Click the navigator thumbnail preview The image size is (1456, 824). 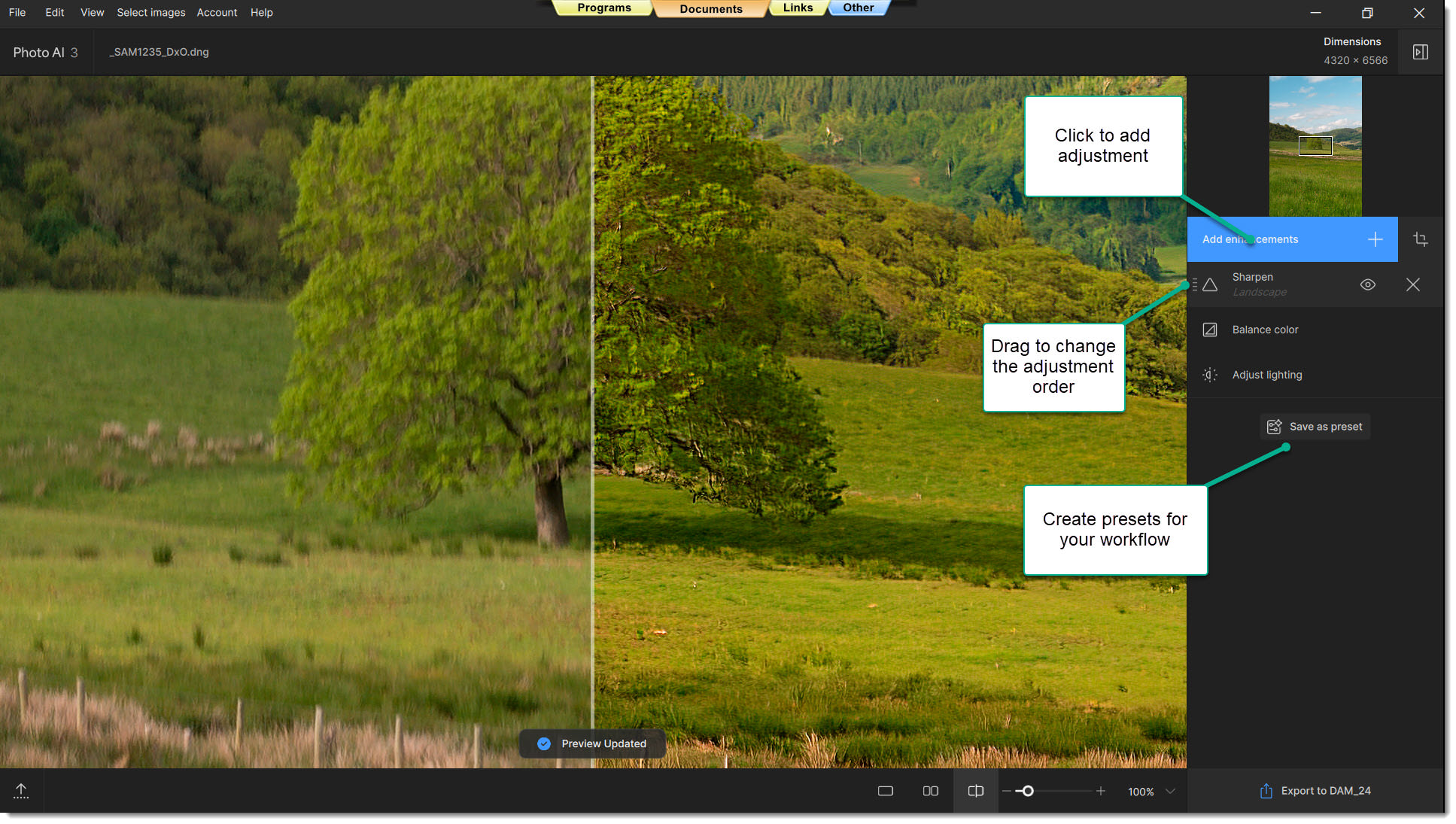coord(1315,146)
